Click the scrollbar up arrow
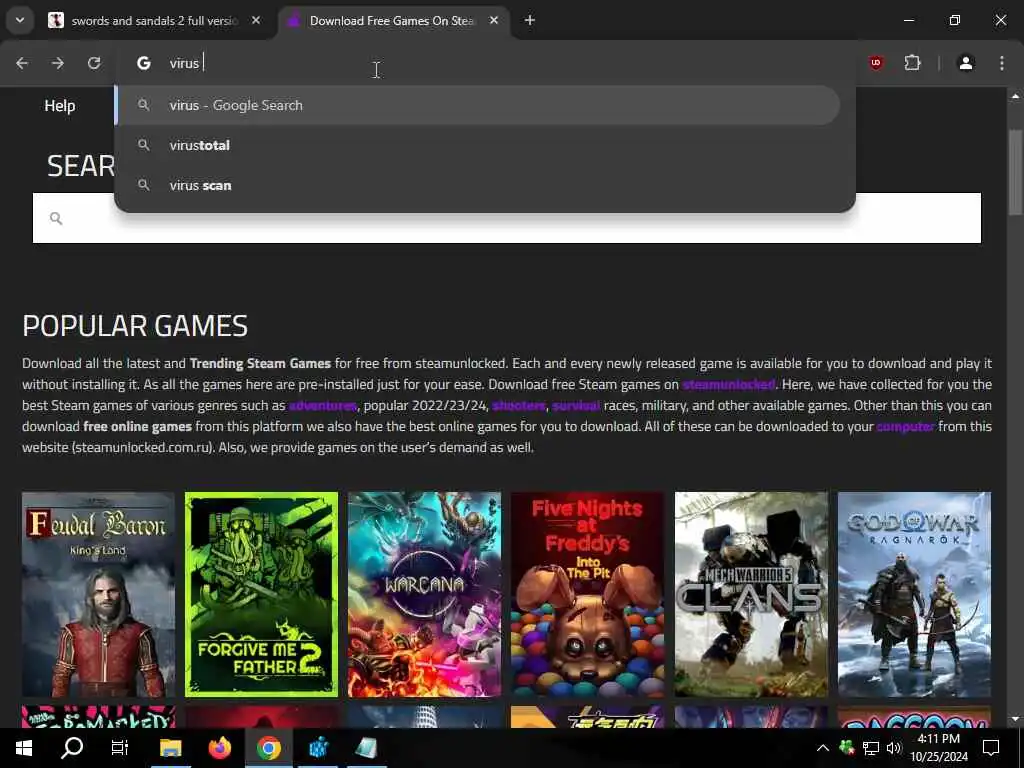The height and width of the screenshot is (768, 1024). tap(1015, 96)
